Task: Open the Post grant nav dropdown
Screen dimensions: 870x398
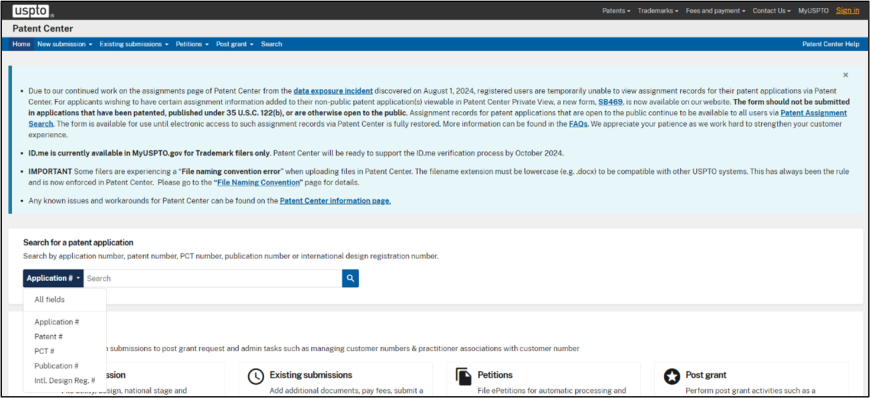Action: (235, 44)
